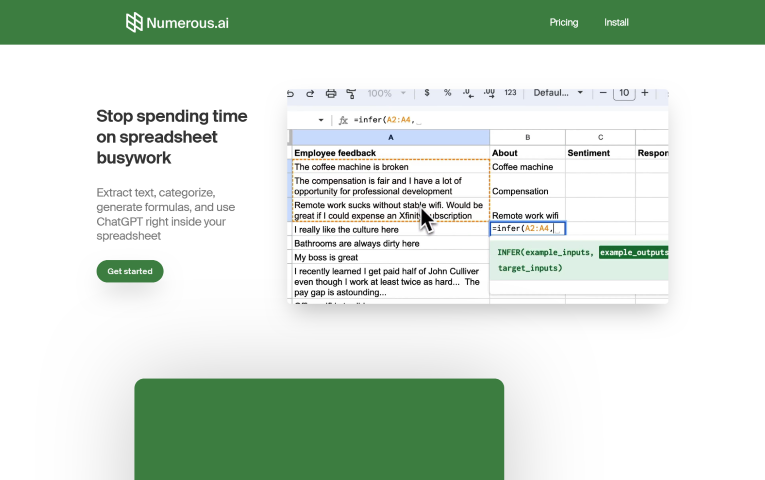Select the 'Remote work sucks' feedback cell

click(391, 210)
